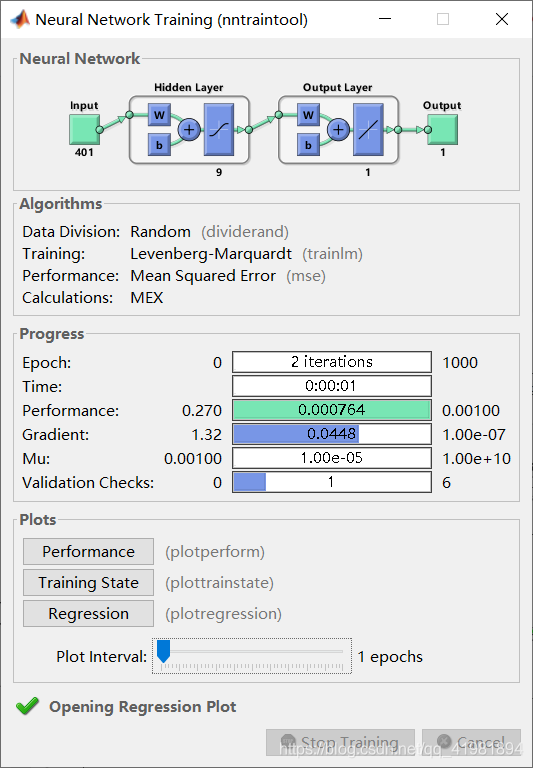Click the Output Layer linear transfer function icon
The width and height of the screenshot is (533, 768).
click(x=368, y=129)
